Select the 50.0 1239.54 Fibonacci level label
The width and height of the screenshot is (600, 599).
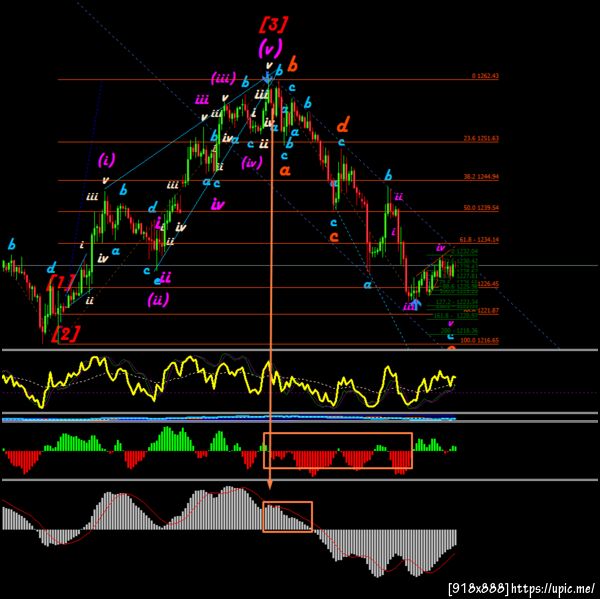481,208
